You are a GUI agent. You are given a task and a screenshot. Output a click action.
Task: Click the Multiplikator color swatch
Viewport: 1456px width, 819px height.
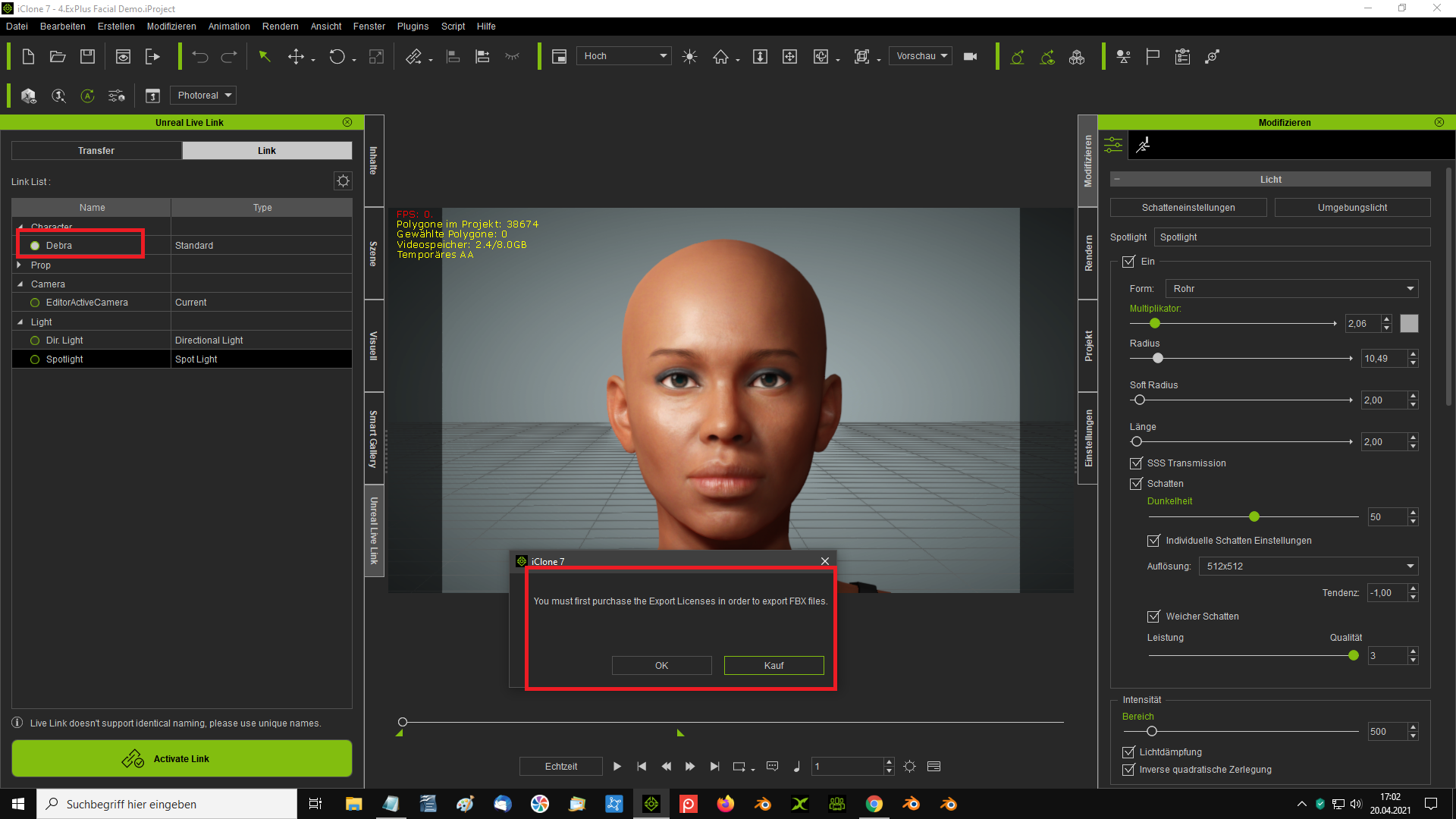click(x=1409, y=324)
